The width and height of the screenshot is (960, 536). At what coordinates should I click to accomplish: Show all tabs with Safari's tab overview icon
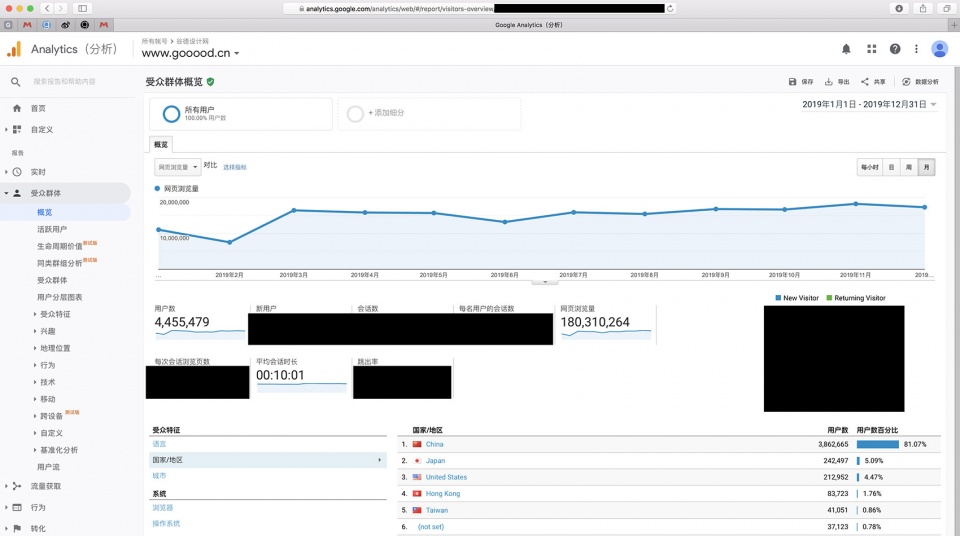[947, 8]
